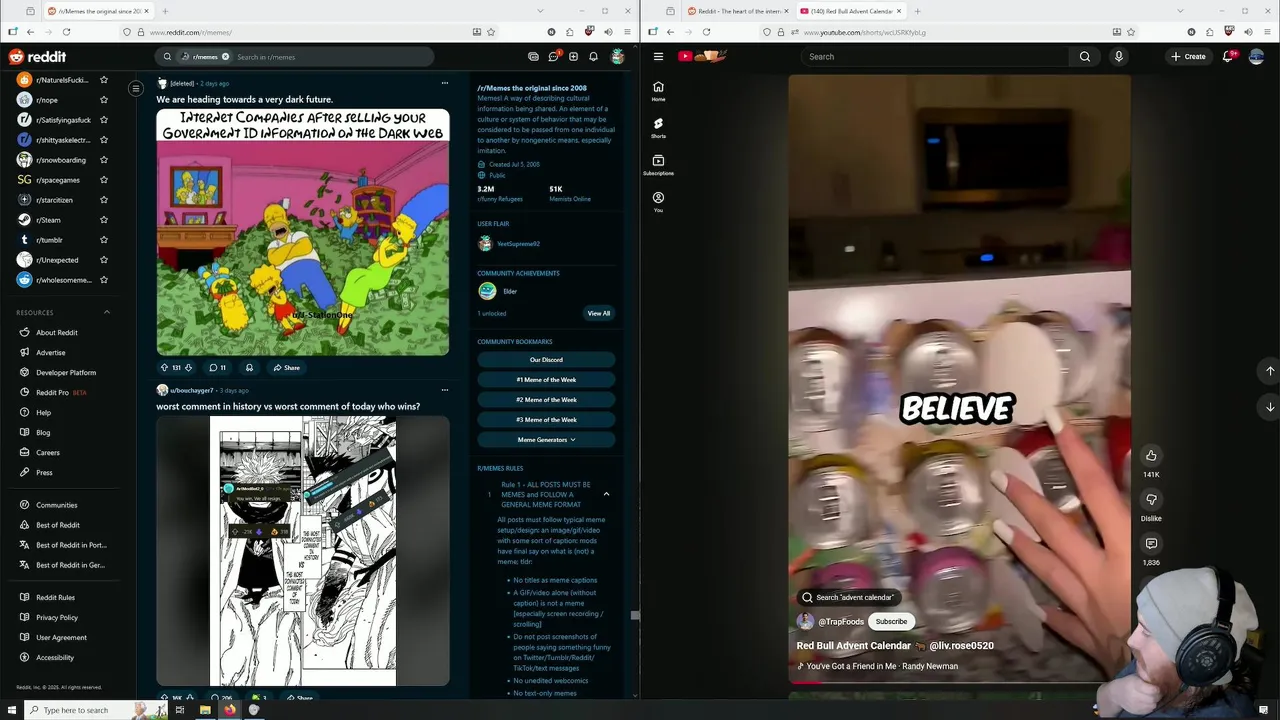Image resolution: width=1280 pixels, height=720 pixels.
Task: Open the Our Discord bookmark
Action: (546, 360)
